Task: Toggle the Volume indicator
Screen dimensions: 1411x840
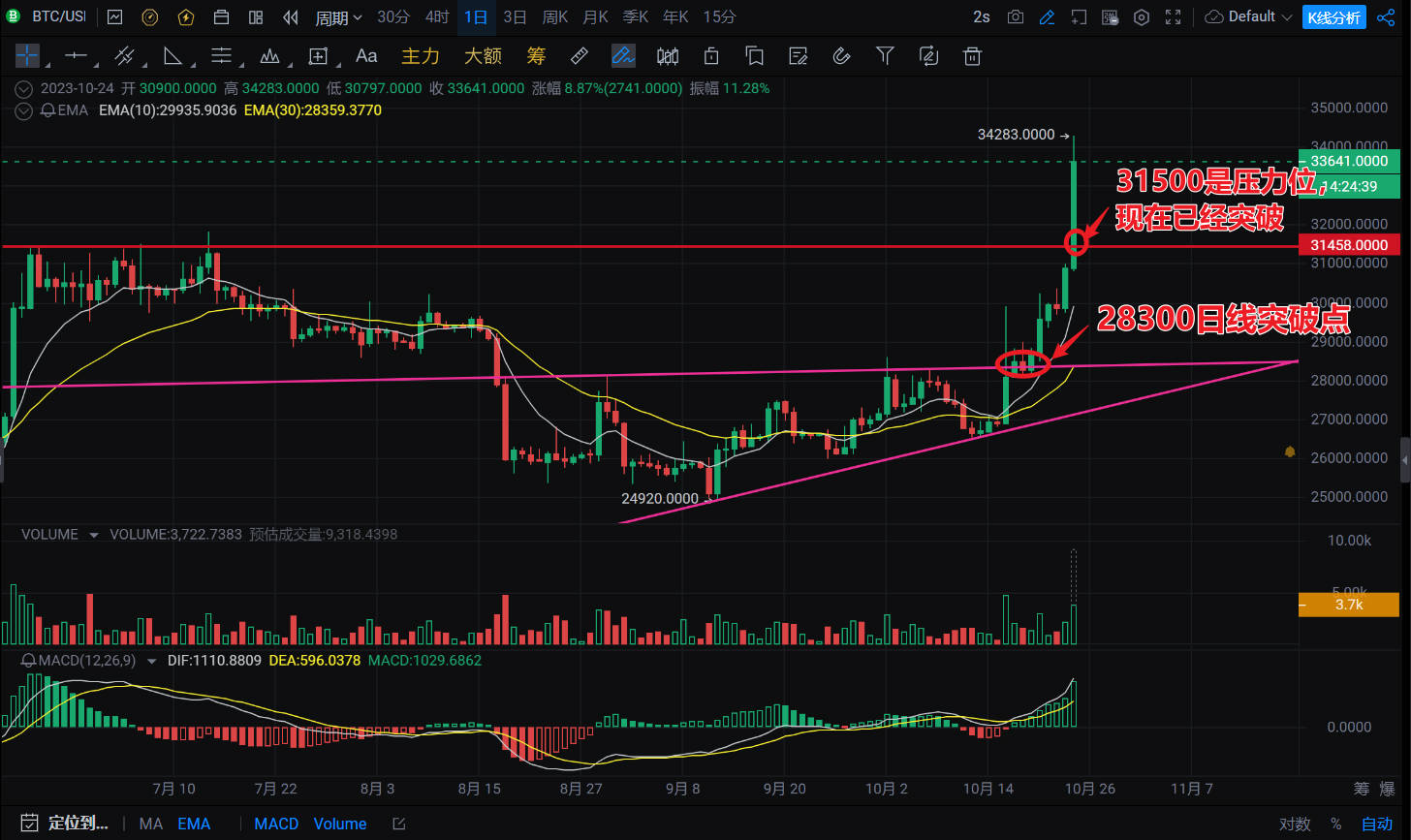Action: [340, 824]
